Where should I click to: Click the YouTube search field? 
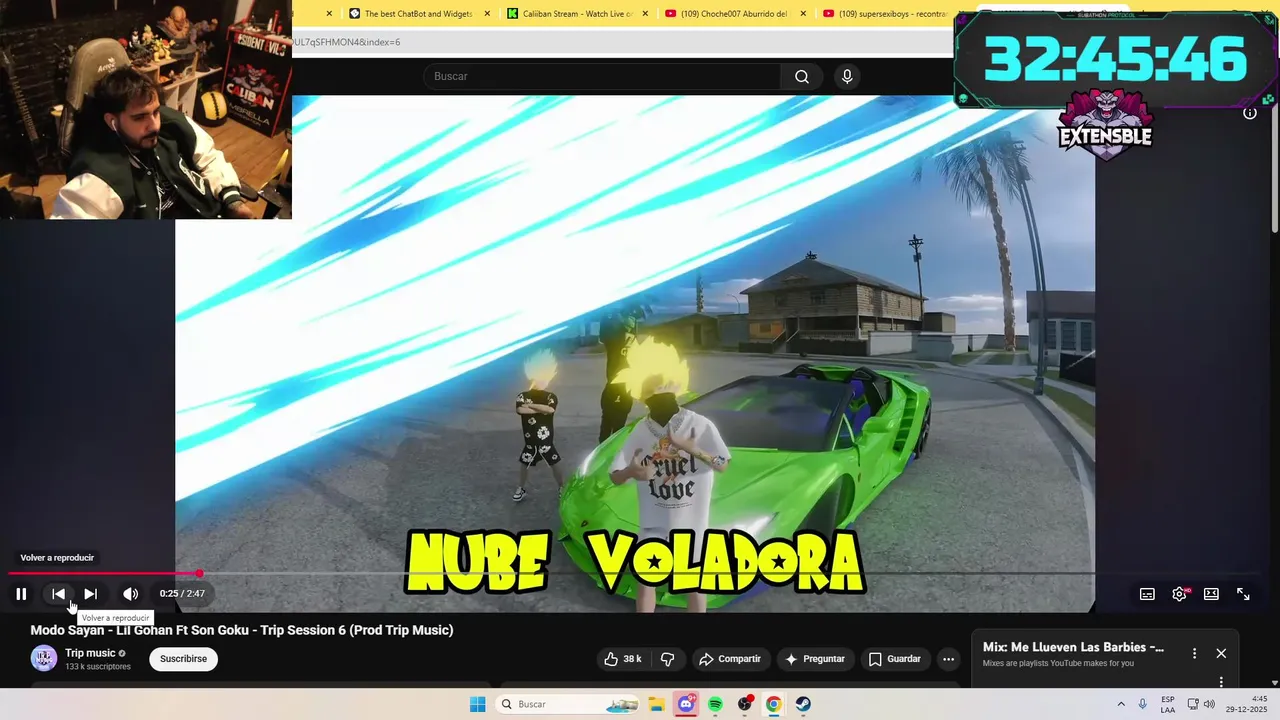point(602,77)
